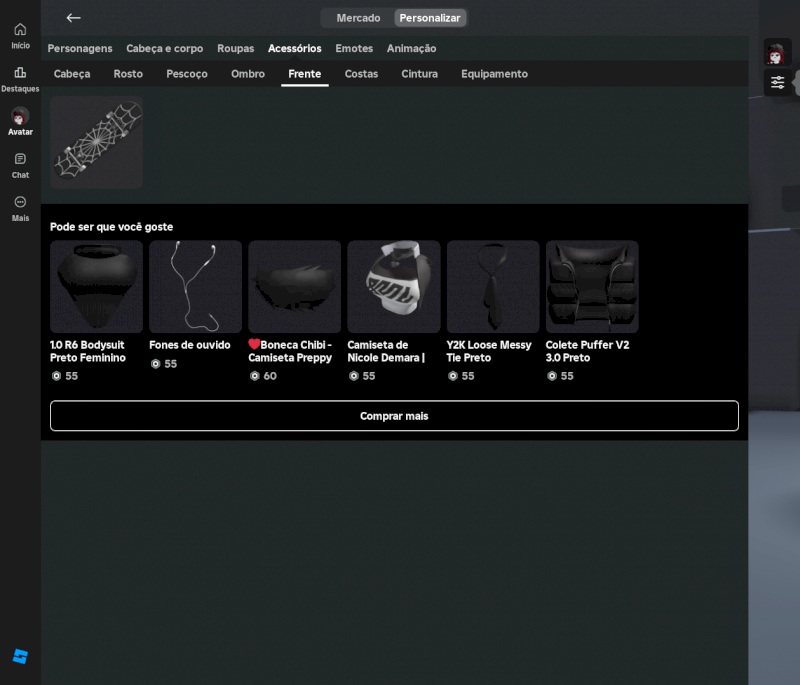Open the Mais more options icon
The height and width of the screenshot is (685, 800).
click(x=20, y=207)
